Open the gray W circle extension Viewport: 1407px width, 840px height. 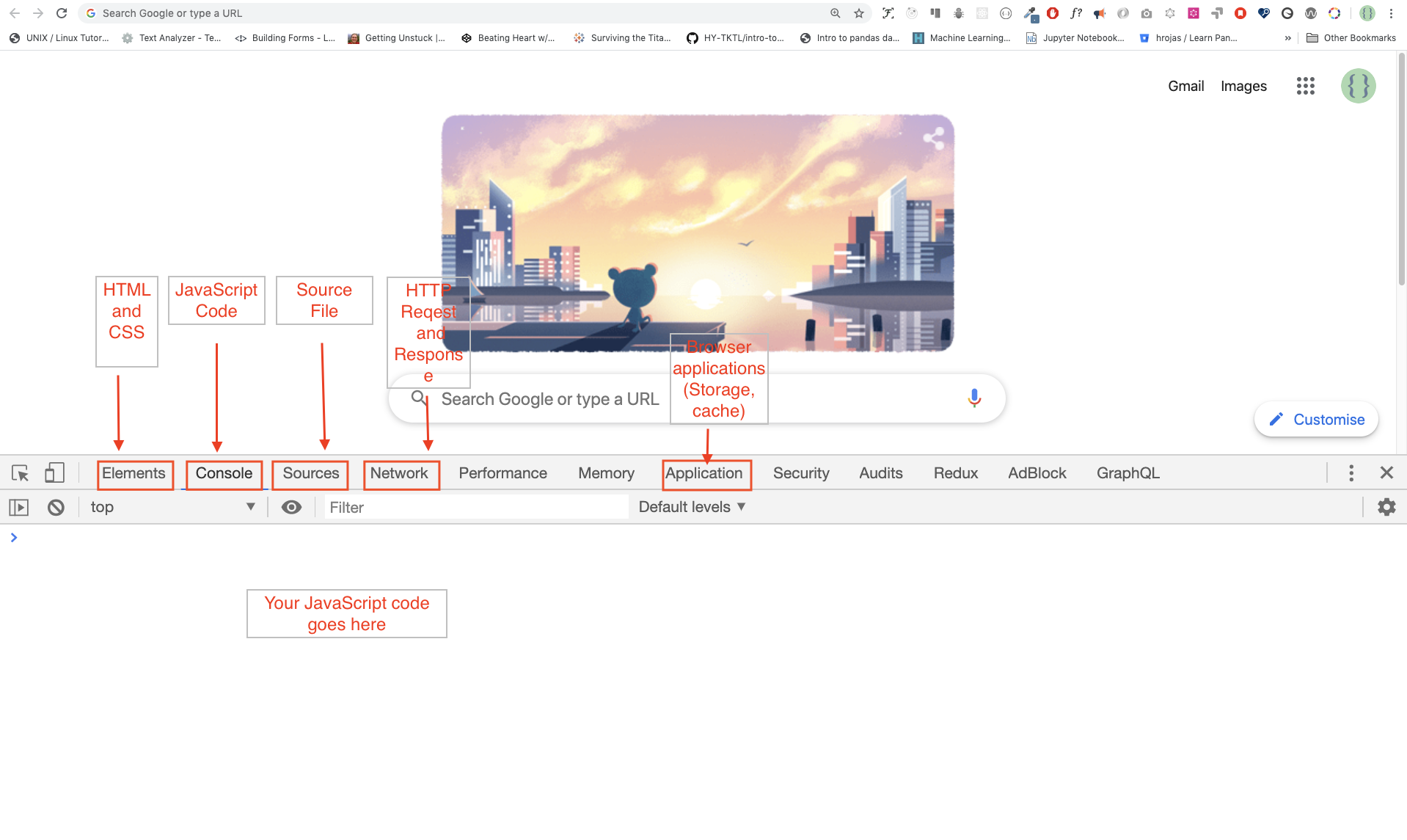(1311, 13)
